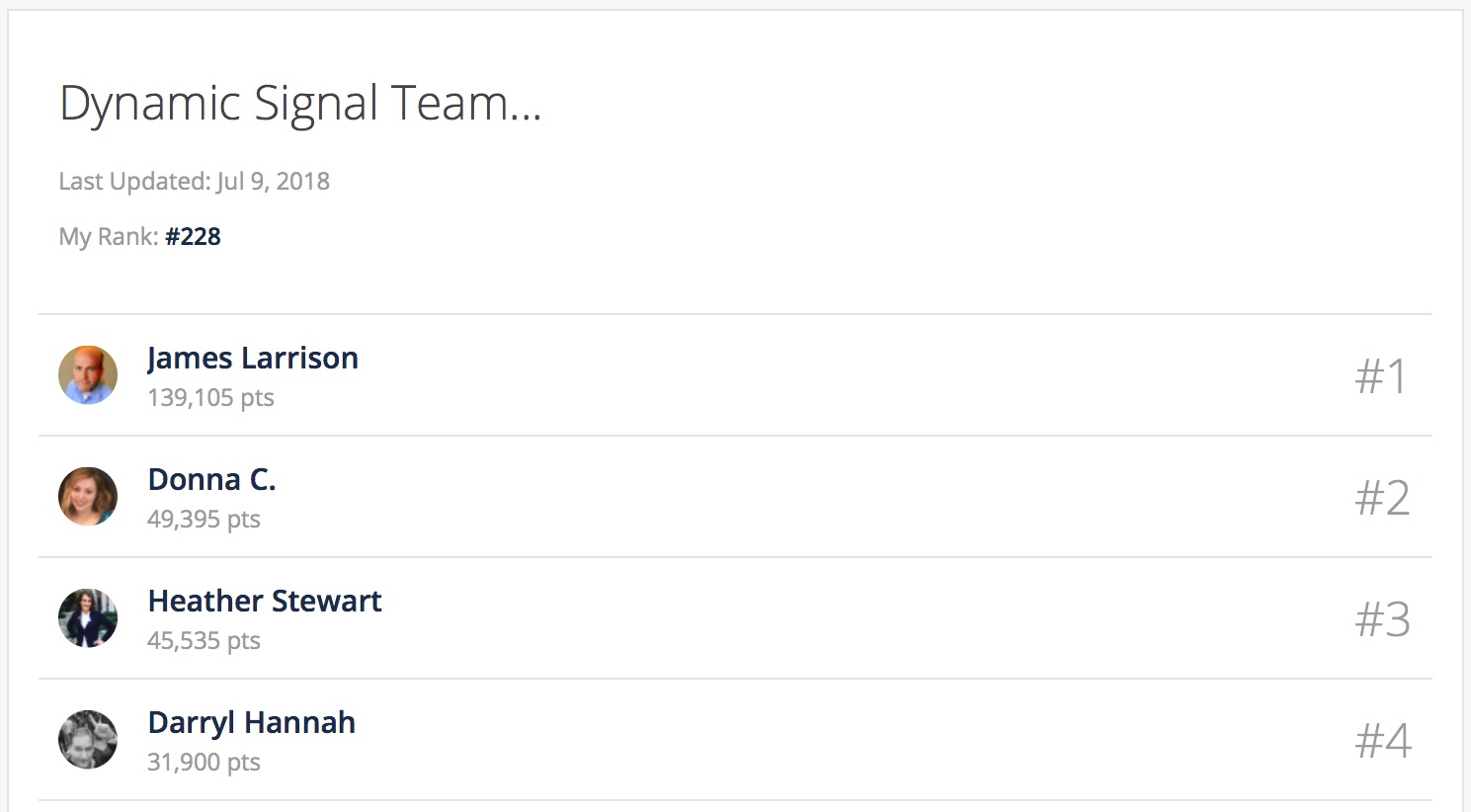Screen dimensions: 1471x812
Task: Select the 139,105 pts score
Action: coord(210,398)
